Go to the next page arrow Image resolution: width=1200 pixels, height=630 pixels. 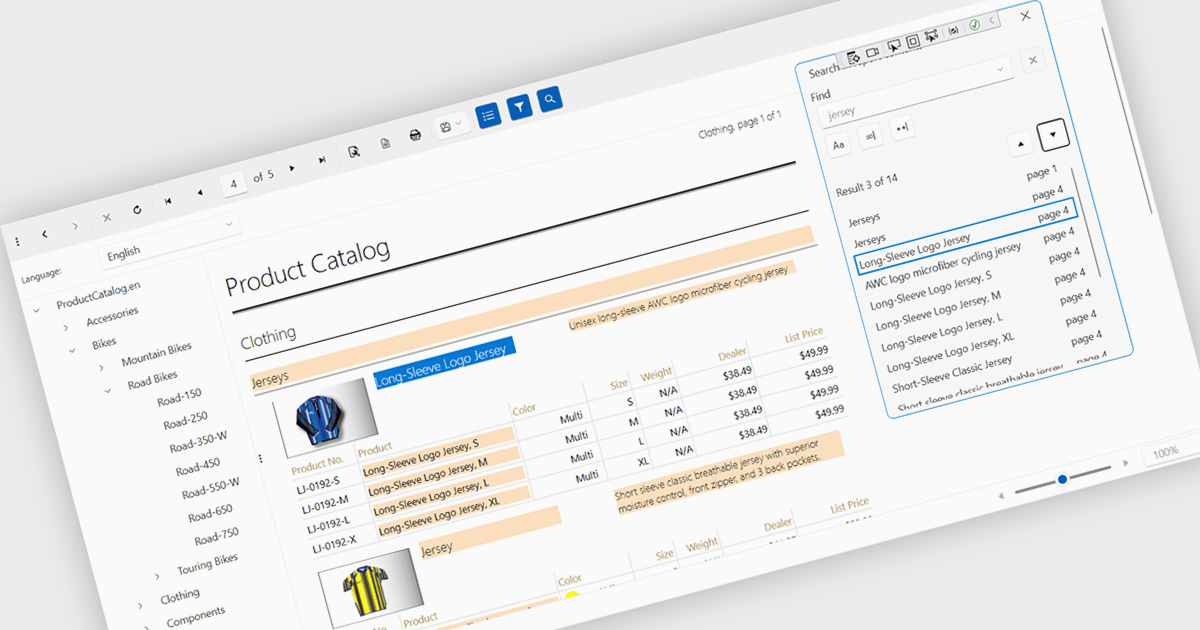click(291, 168)
